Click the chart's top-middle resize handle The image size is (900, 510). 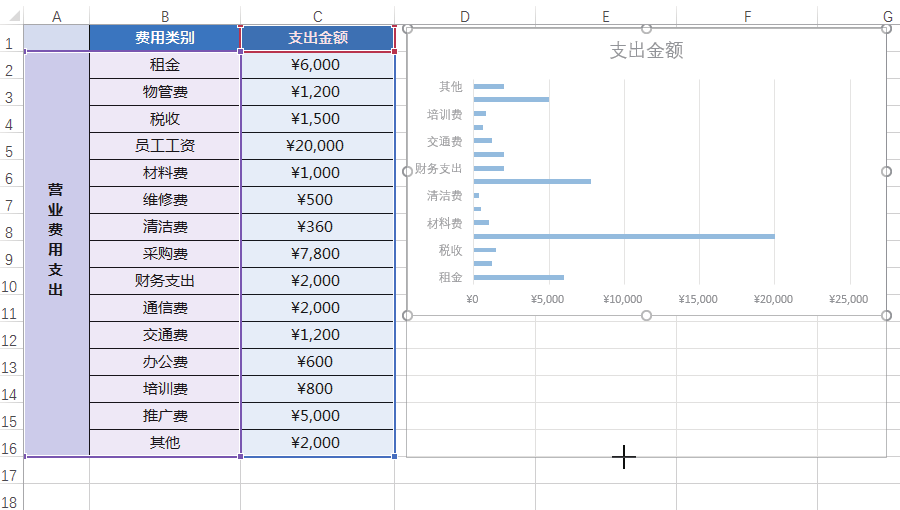646,29
